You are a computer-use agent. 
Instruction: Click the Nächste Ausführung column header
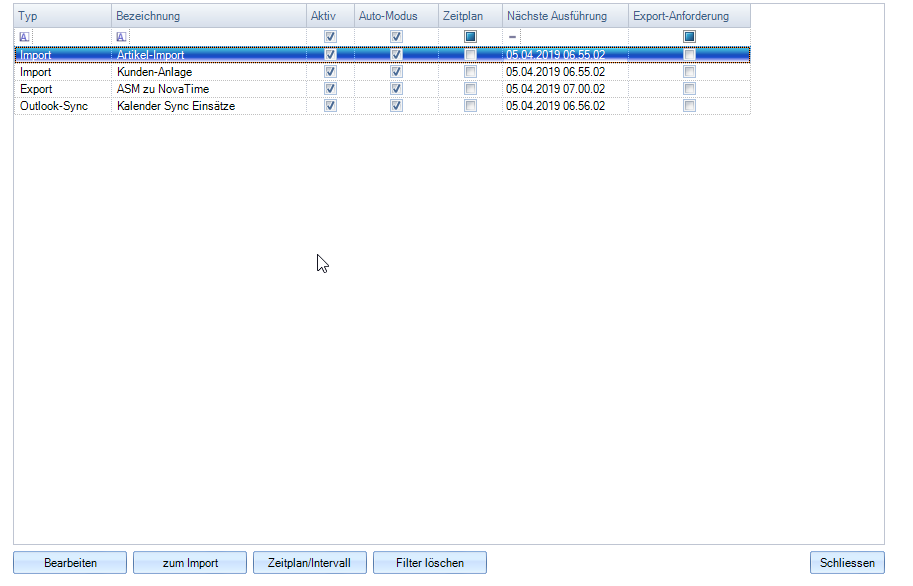pyautogui.click(x=564, y=17)
